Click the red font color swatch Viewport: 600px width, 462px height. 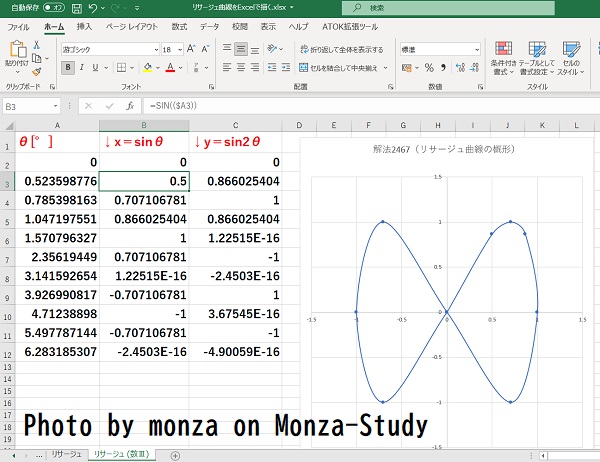coord(170,69)
